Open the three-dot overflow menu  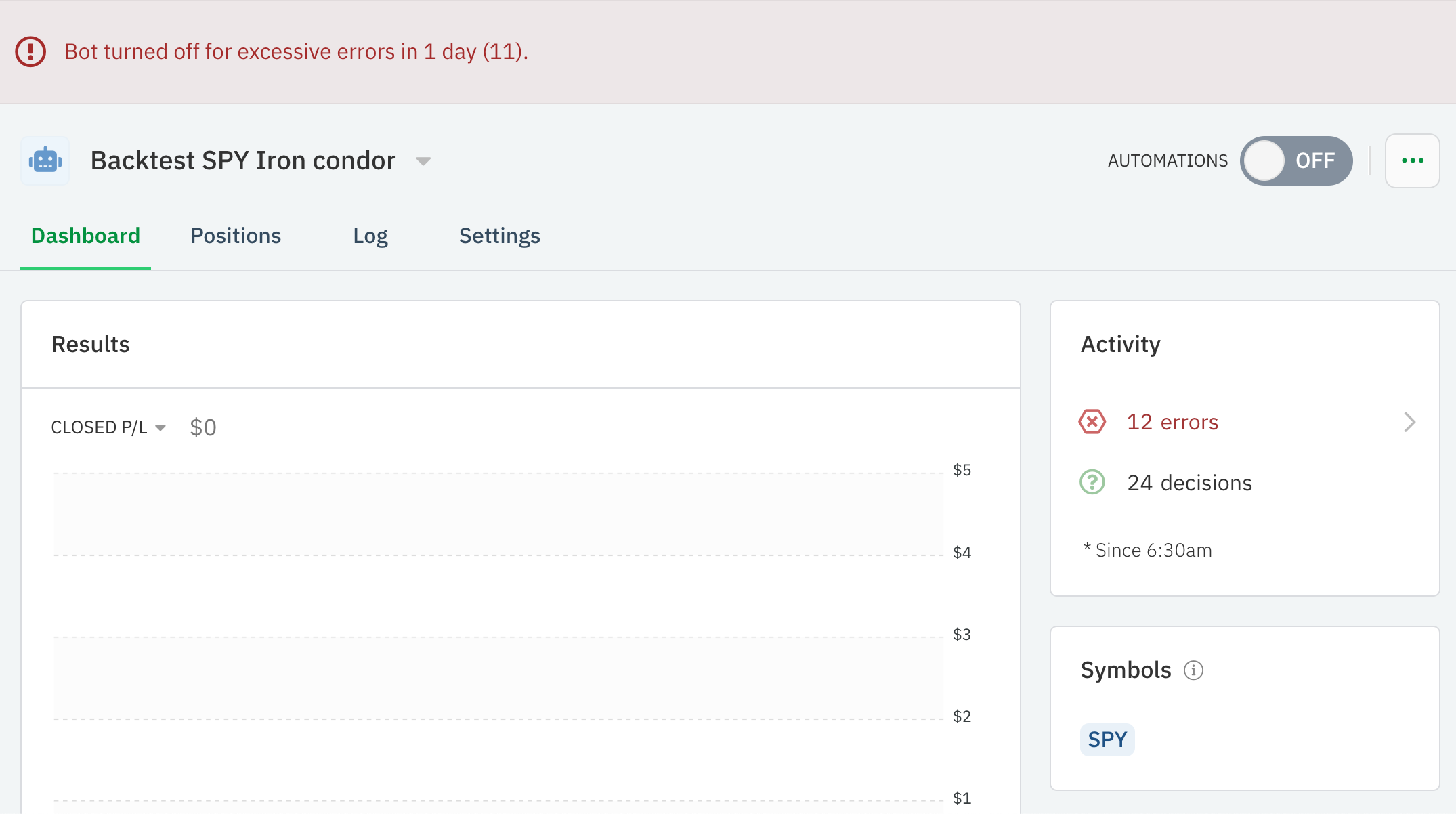(1413, 160)
